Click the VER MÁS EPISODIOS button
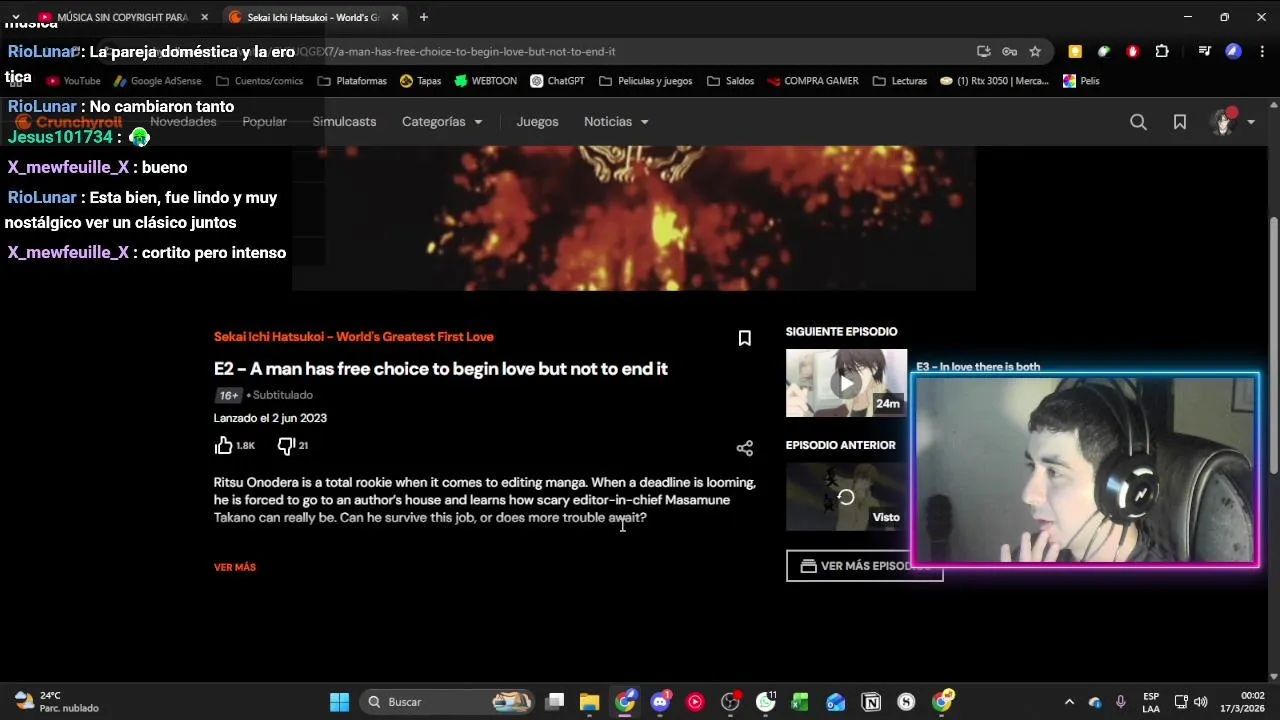Image resolution: width=1280 pixels, height=720 pixels. 864,566
